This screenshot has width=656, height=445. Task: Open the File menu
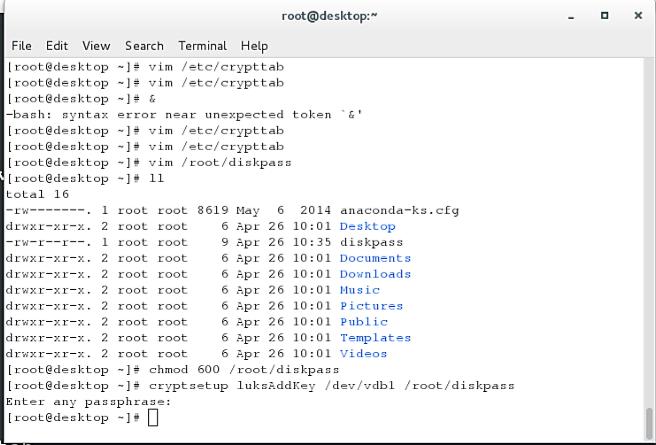21,46
